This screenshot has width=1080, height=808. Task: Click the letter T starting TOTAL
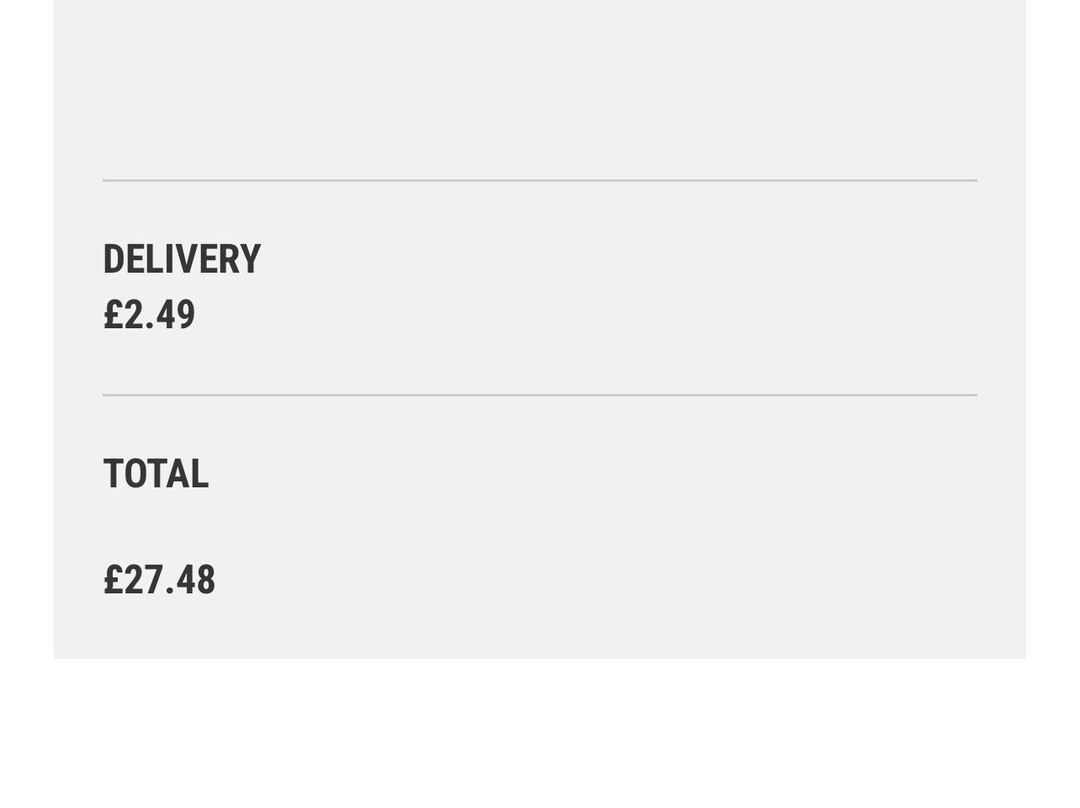[113, 474]
